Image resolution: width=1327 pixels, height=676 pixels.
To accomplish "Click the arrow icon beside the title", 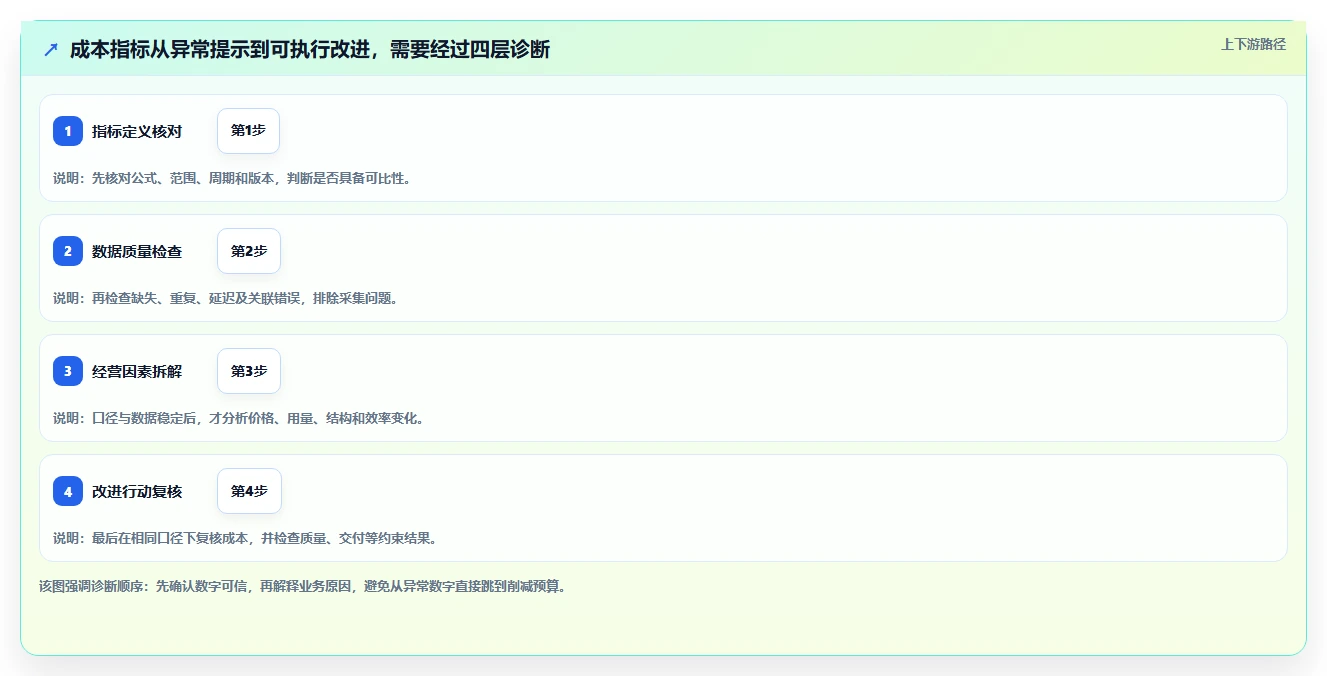I will (x=51, y=50).
